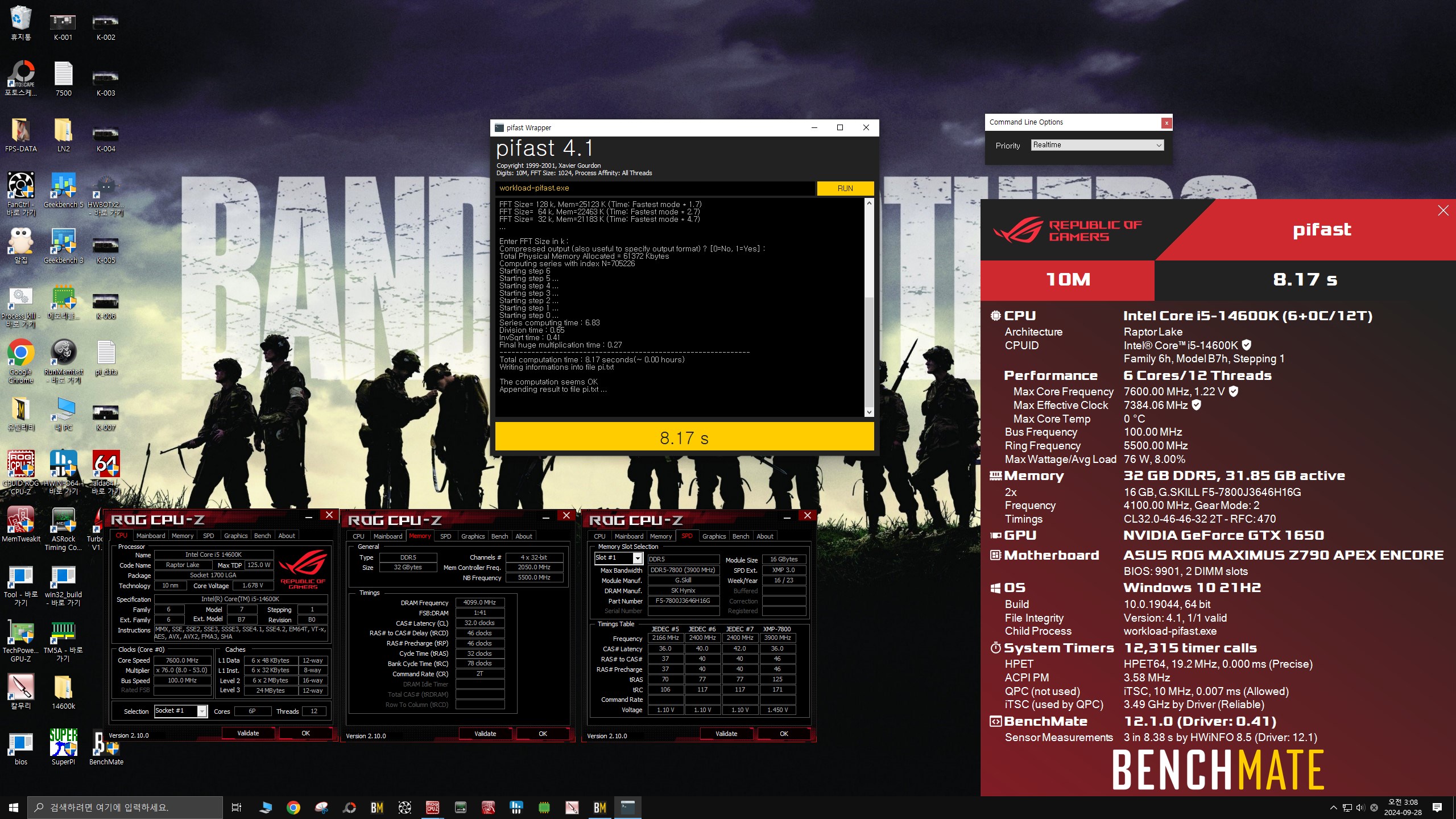Open the pi_data file icon
The height and width of the screenshot is (819, 1456).
(106, 358)
